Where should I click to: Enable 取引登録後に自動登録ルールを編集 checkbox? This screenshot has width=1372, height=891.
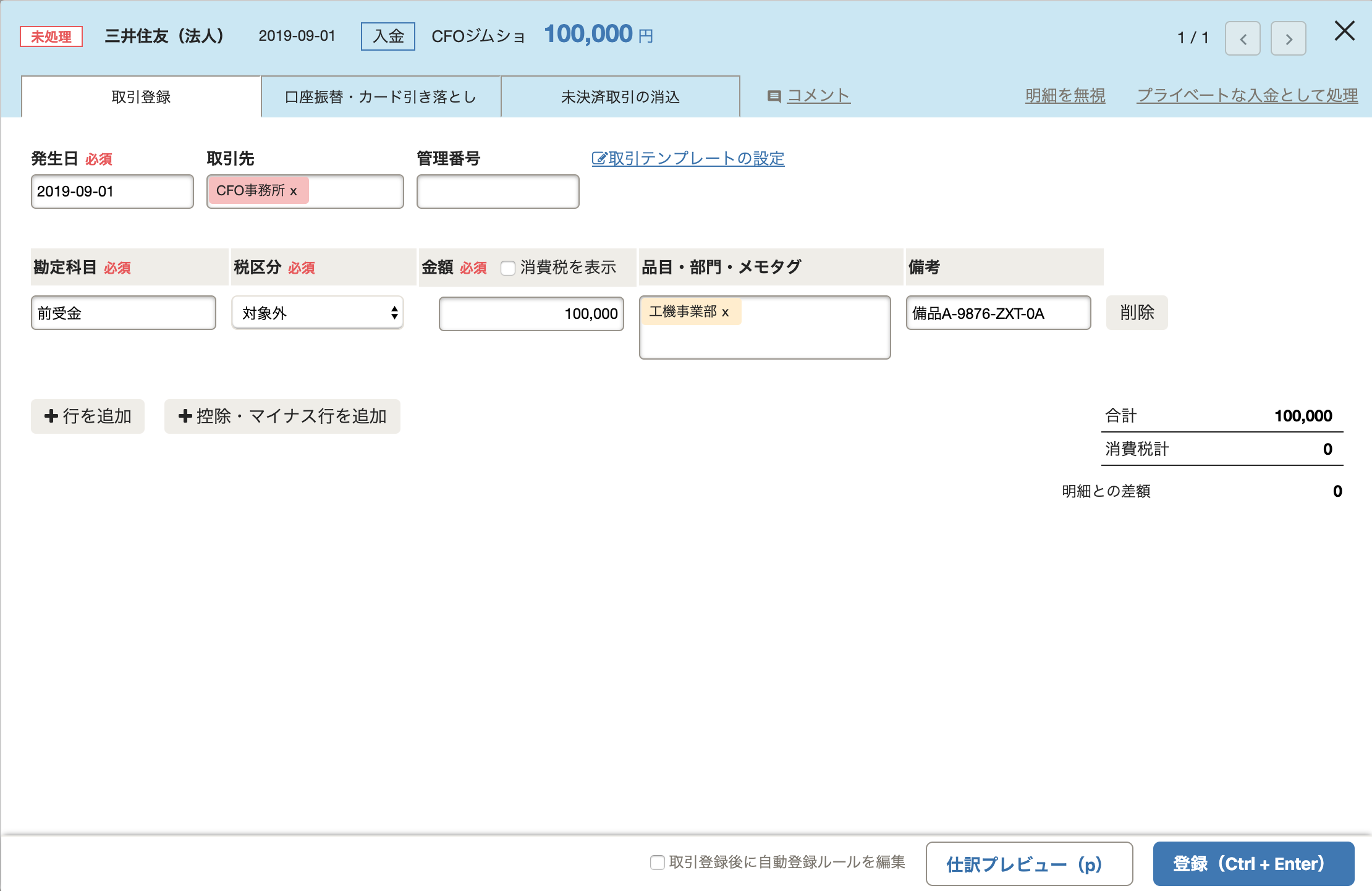click(658, 863)
